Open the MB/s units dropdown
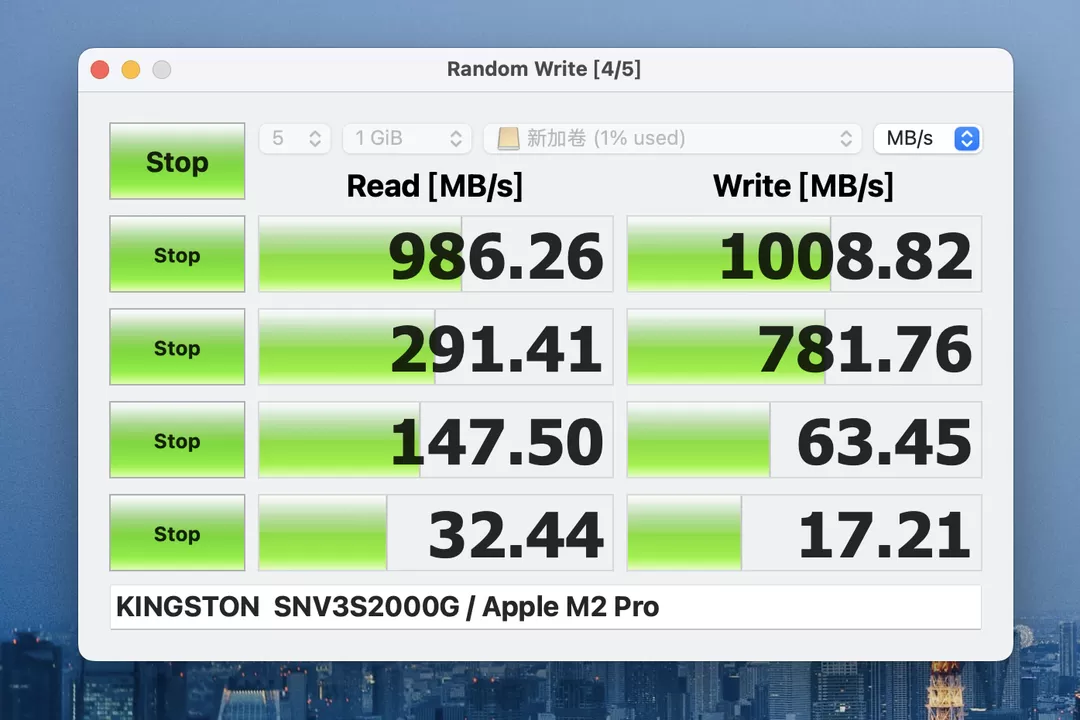 click(x=927, y=138)
